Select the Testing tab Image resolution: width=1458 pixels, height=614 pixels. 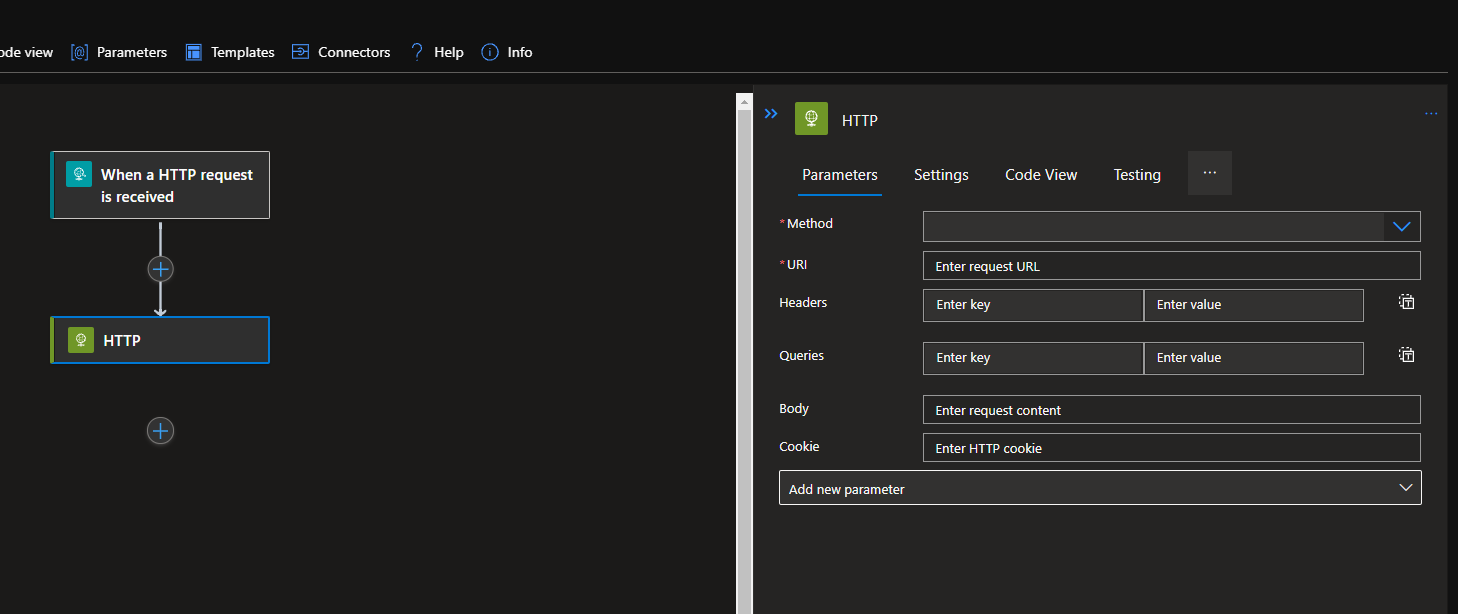pyautogui.click(x=1136, y=174)
